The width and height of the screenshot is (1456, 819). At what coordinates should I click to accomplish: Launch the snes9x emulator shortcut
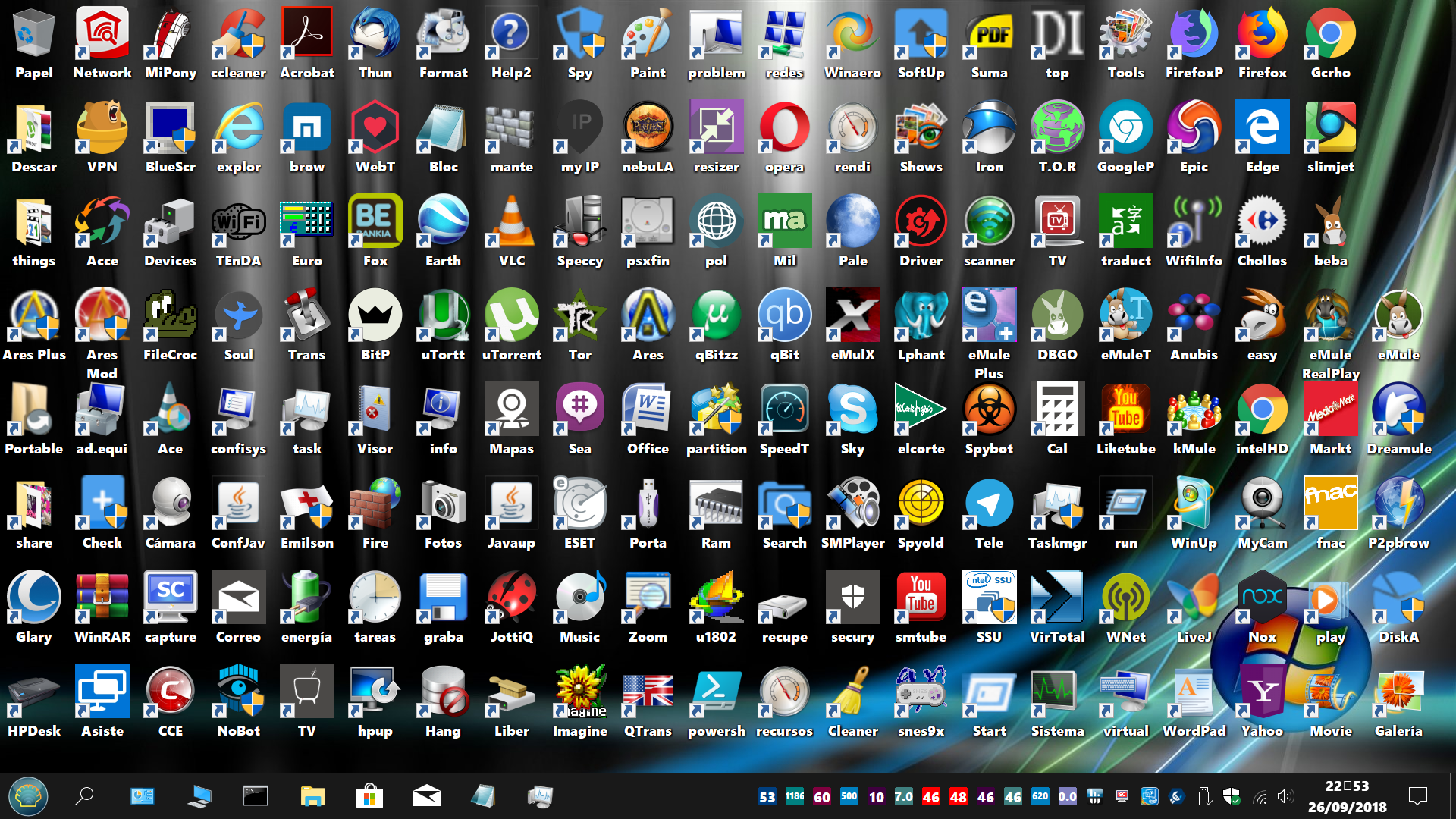coord(921,701)
